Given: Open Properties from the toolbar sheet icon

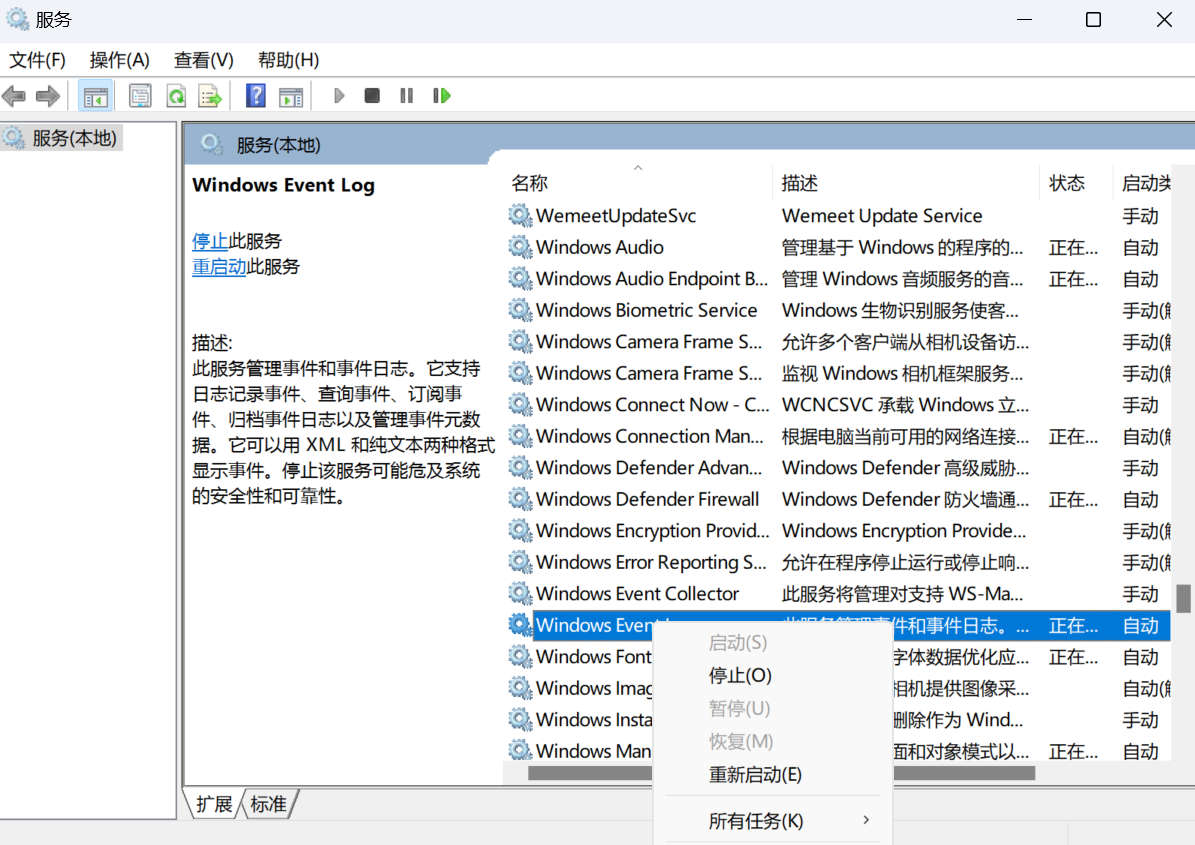Looking at the screenshot, I should [139, 96].
